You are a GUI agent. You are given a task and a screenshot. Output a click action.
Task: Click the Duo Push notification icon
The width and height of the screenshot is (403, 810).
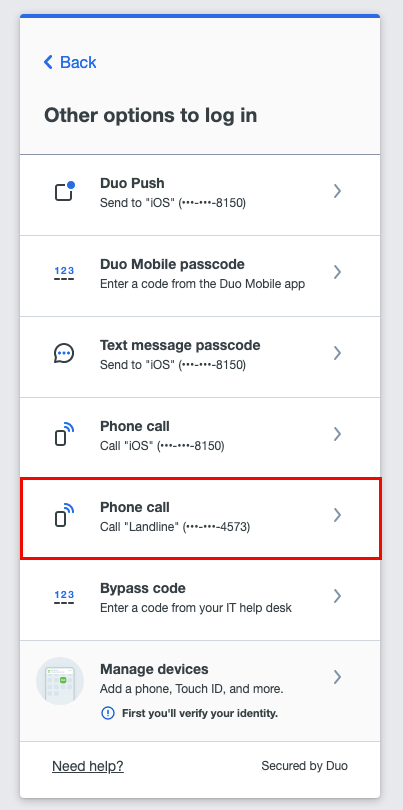65,191
